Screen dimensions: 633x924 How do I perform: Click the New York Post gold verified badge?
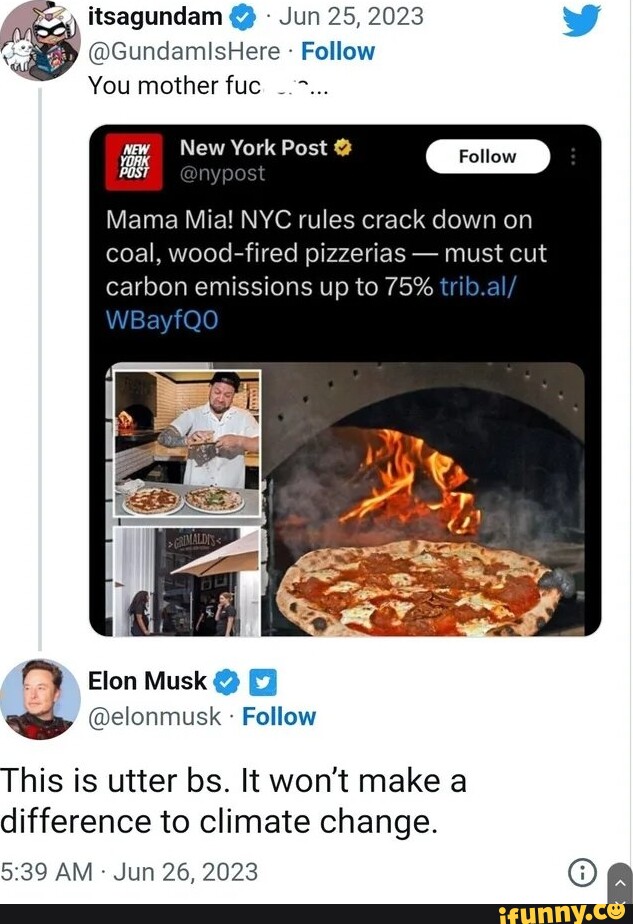[x=342, y=148]
